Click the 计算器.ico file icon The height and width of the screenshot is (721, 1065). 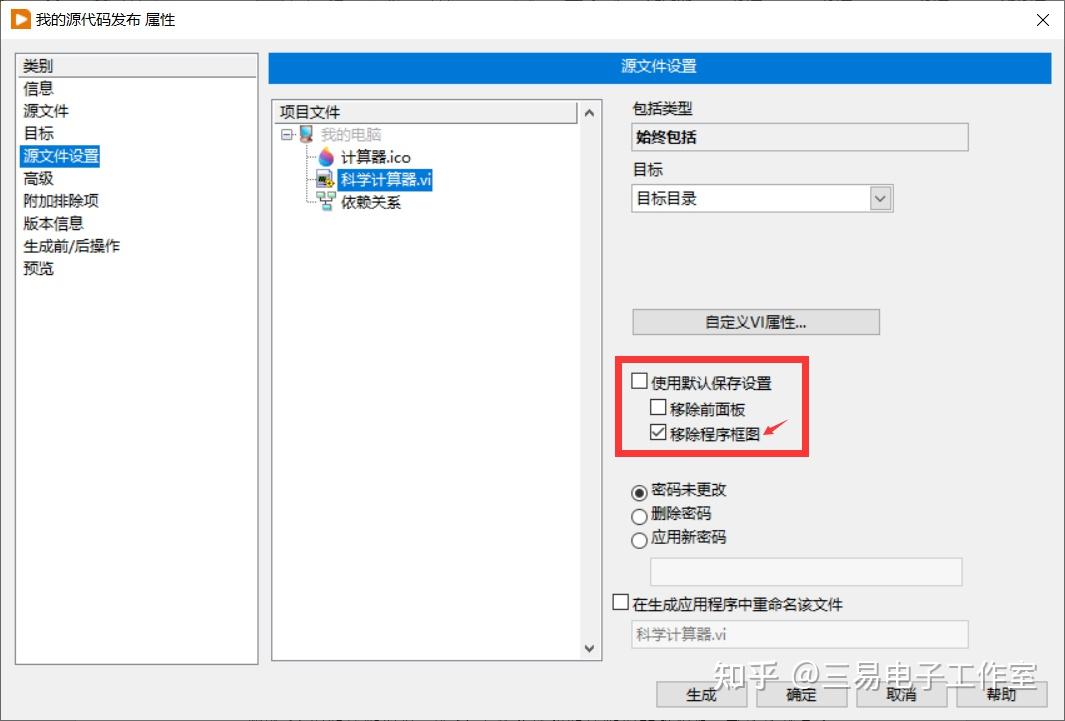[324, 157]
